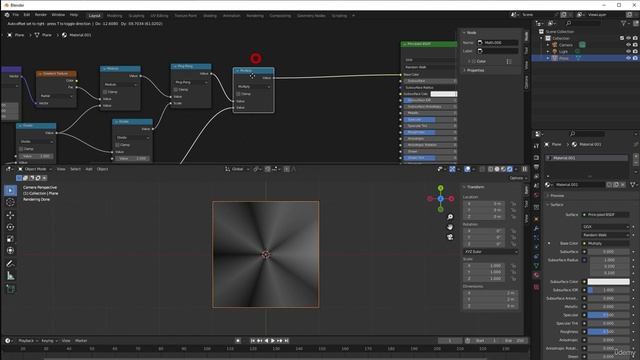
Task: Select the 3D Cursor tool
Action: (x=11, y=202)
